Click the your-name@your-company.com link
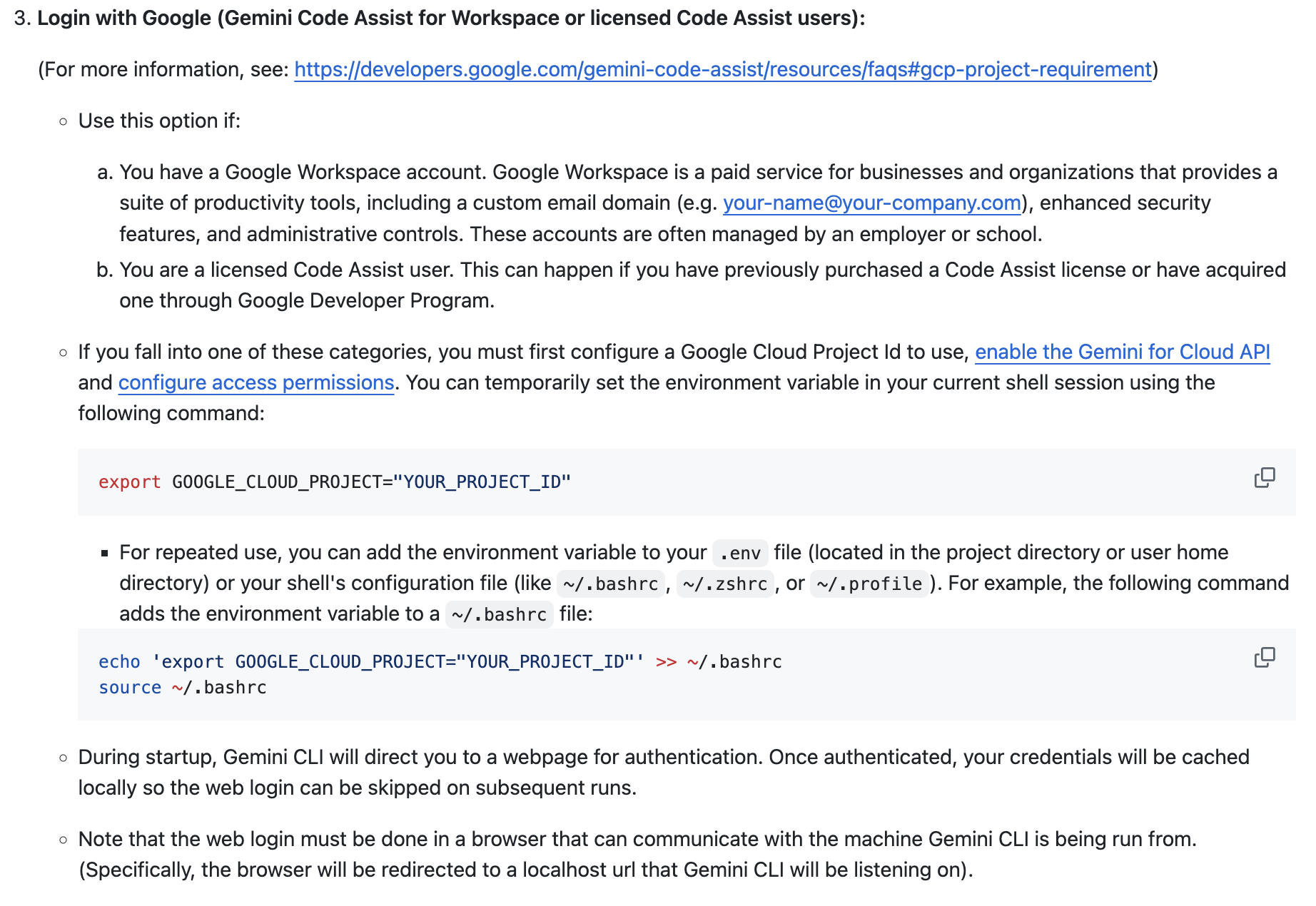 (871, 203)
